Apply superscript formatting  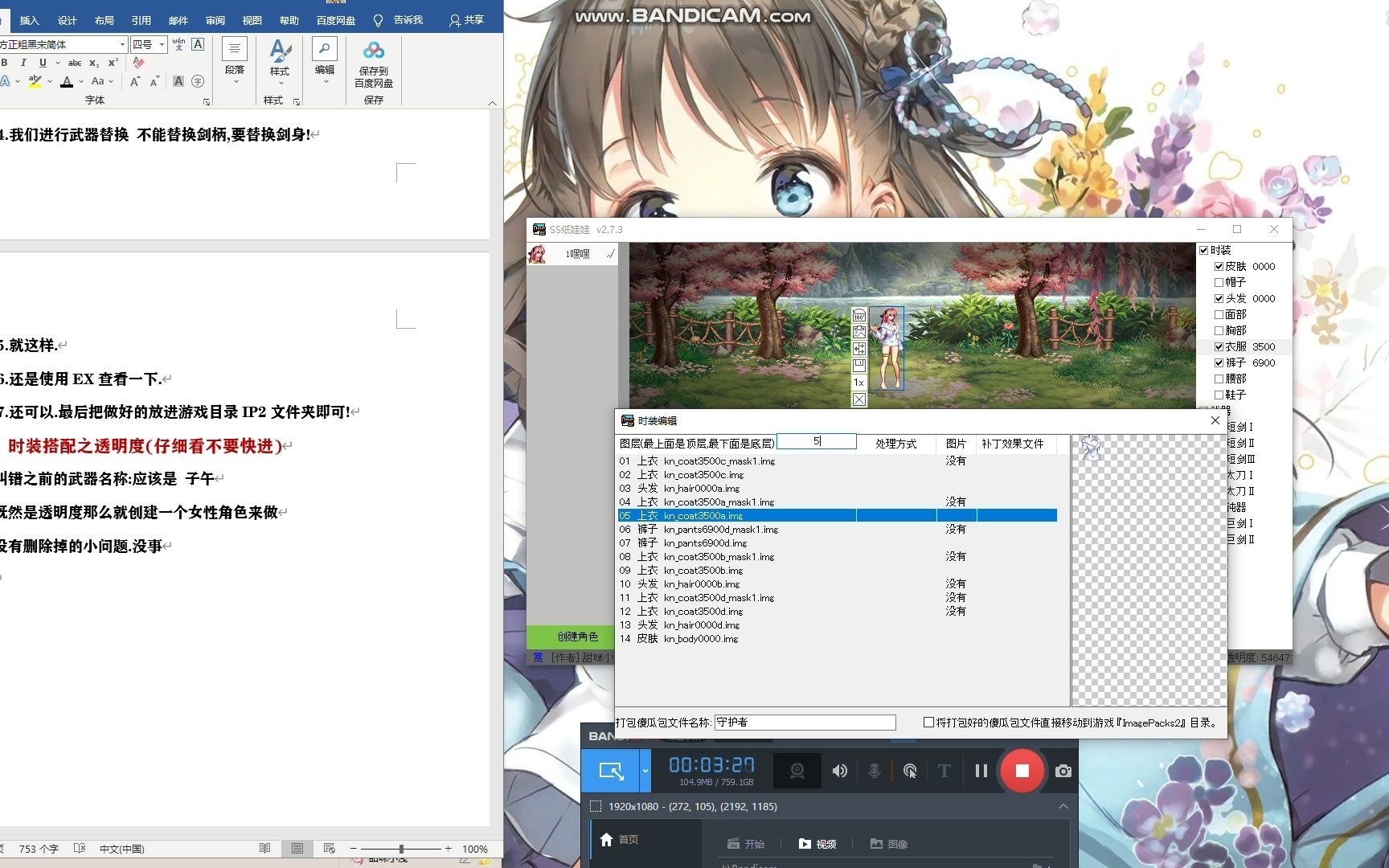pyautogui.click(x=113, y=63)
